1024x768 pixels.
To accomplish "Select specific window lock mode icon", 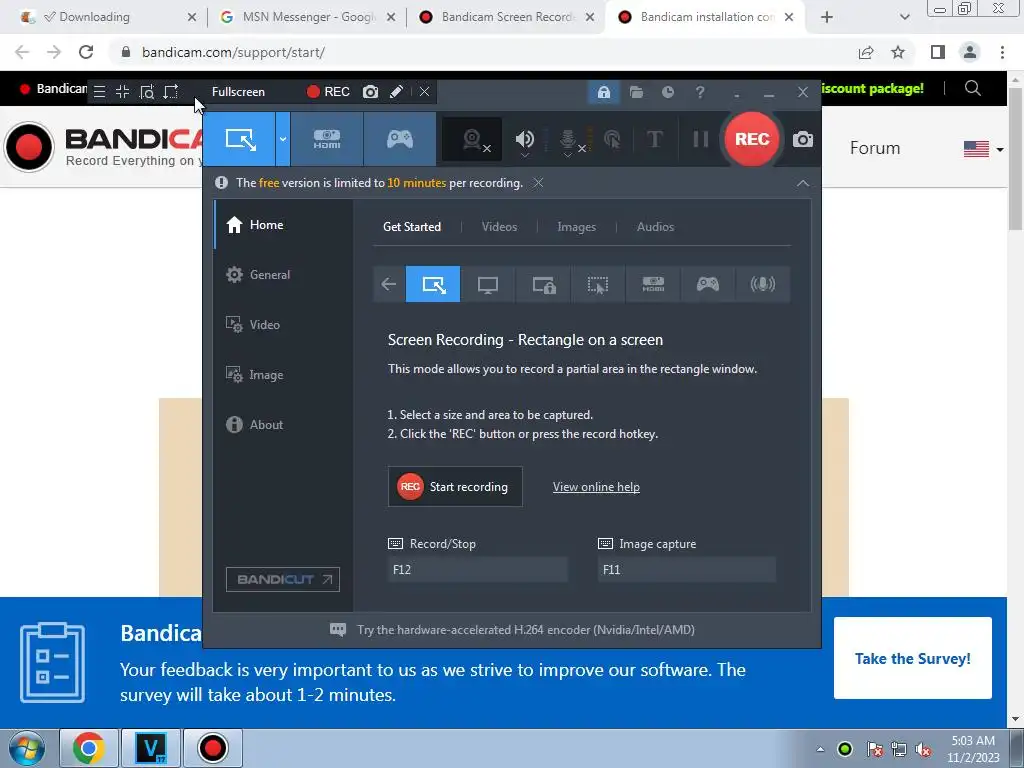I will pyautogui.click(x=543, y=284).
